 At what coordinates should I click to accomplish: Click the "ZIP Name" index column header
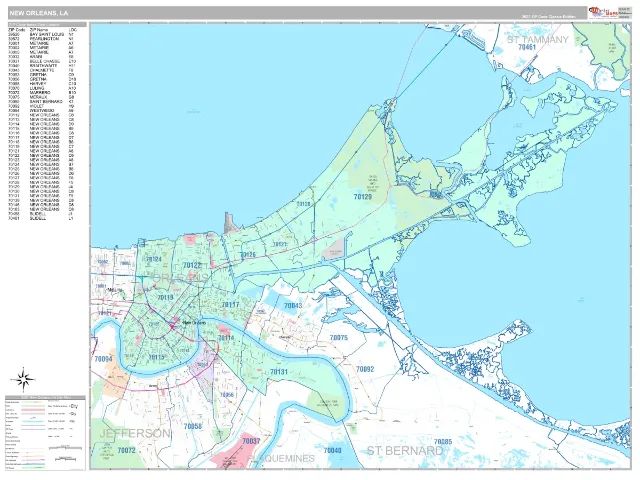pyautogui.click(x=39, y=30)
